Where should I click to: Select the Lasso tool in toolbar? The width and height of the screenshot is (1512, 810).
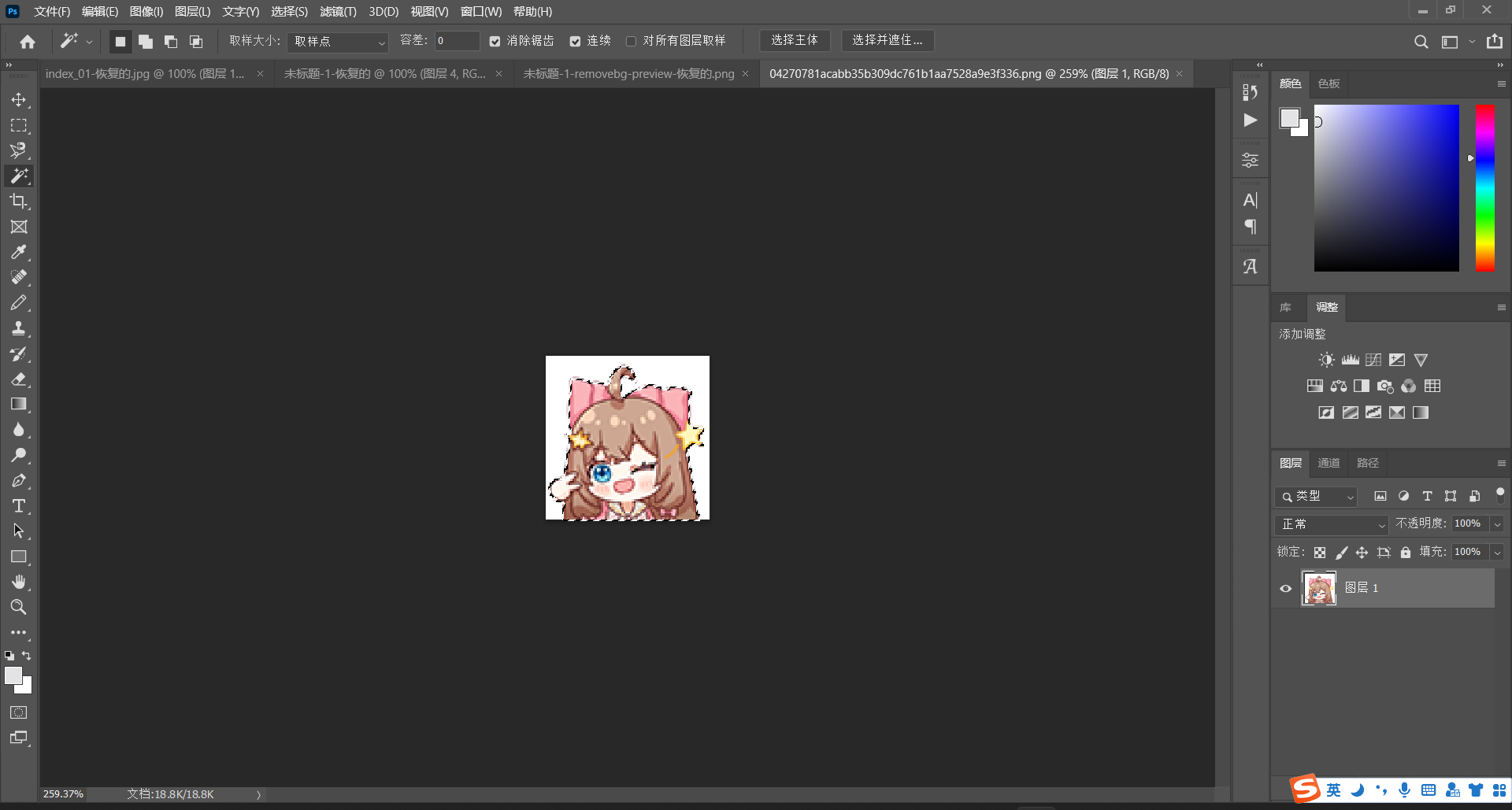tap(19, 150)
